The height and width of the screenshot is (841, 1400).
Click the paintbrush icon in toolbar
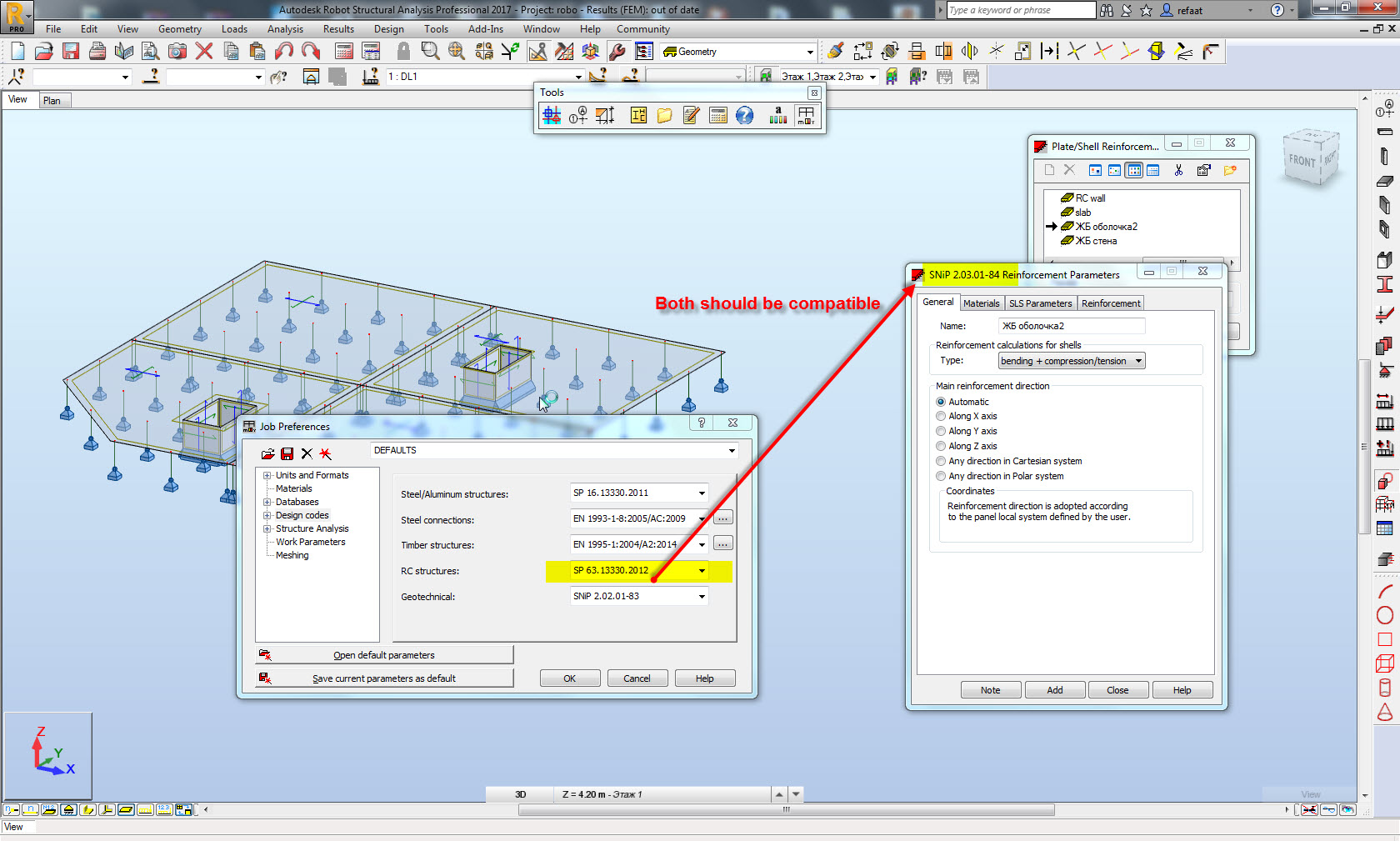[836, 52]
